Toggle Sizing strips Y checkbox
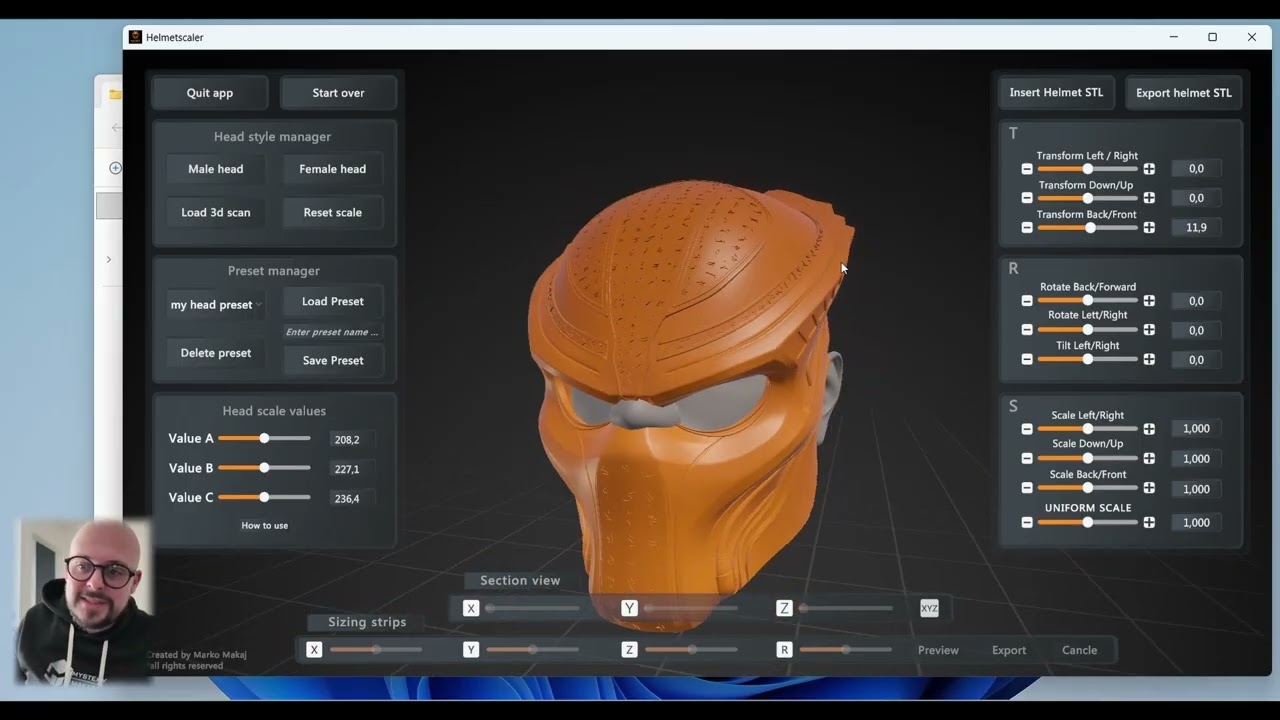Viewport: 1280px width, 720px height. (x=471, y=650)
